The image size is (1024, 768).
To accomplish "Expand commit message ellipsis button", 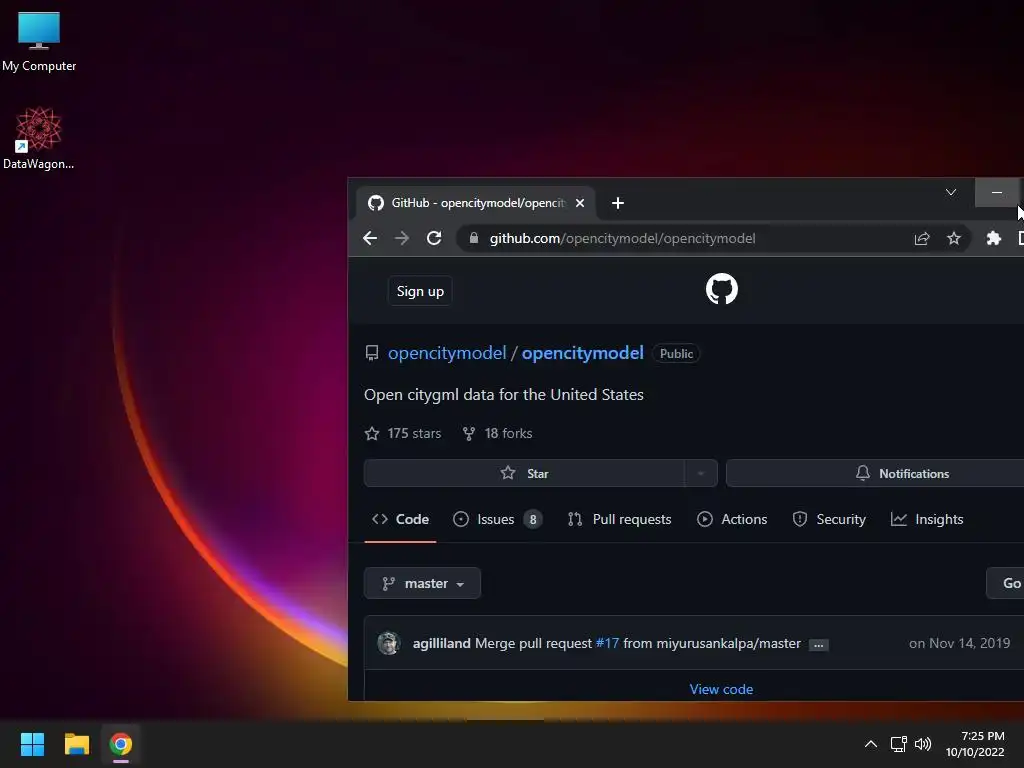I will pos(818,645).
